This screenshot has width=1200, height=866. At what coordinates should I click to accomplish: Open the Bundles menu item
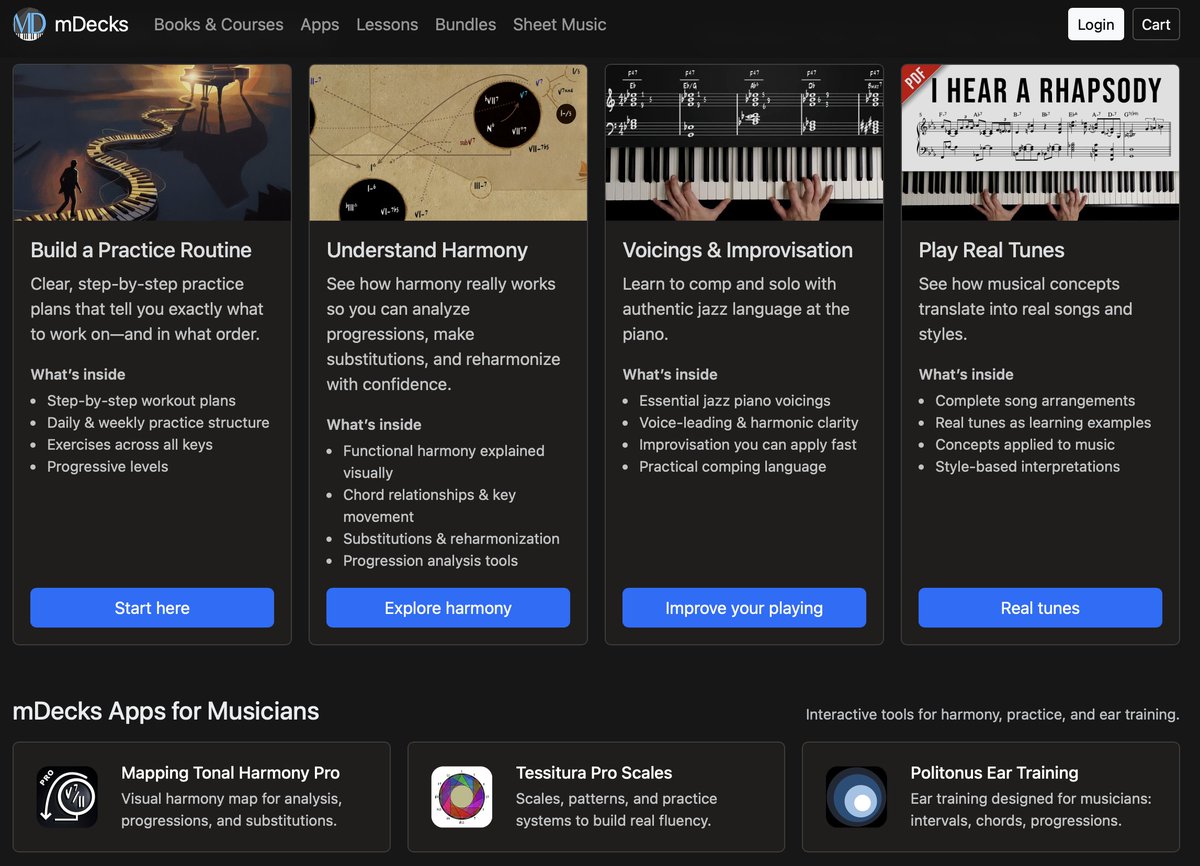click(x=465, y=24)
